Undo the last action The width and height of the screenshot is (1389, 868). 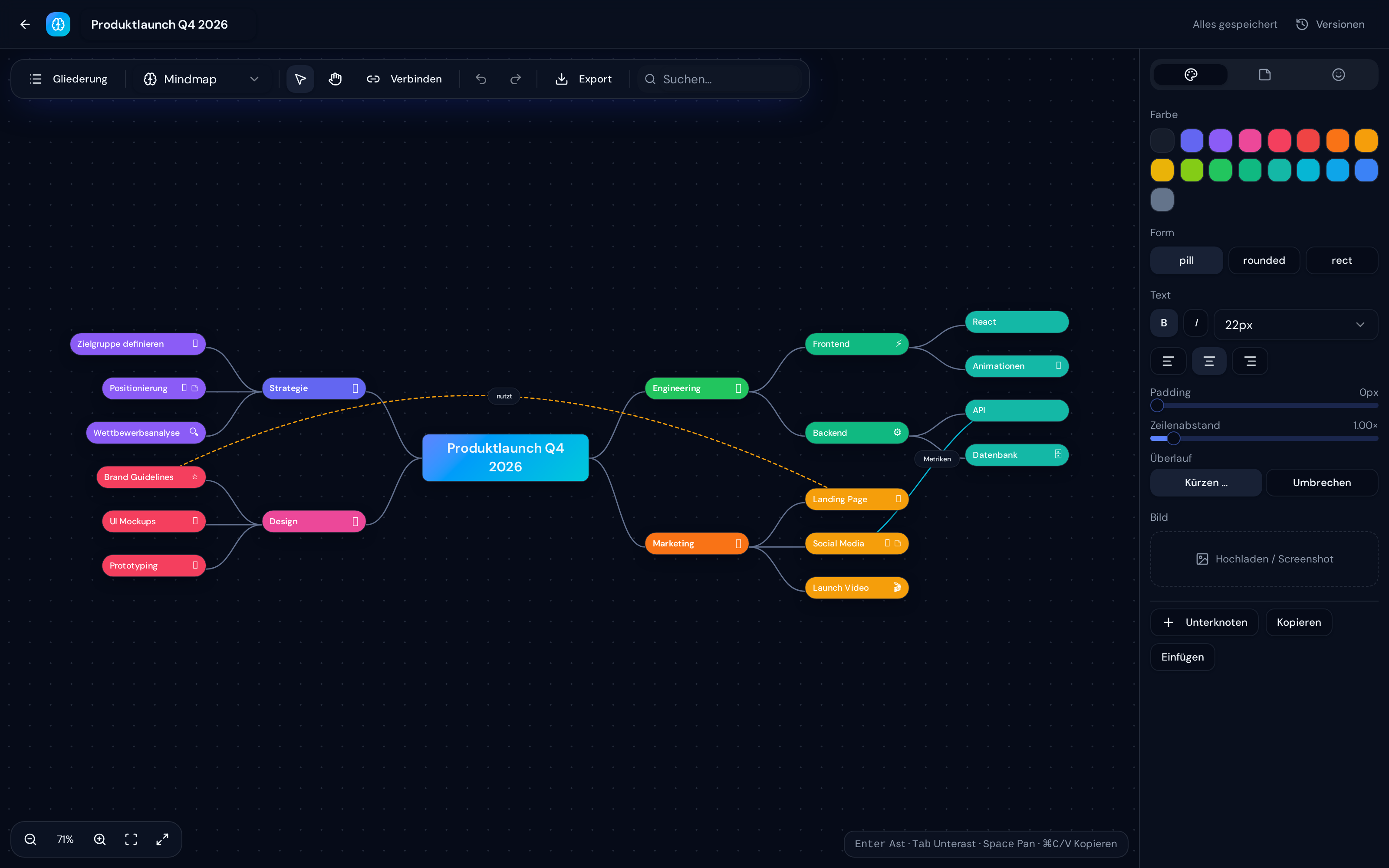481,79
